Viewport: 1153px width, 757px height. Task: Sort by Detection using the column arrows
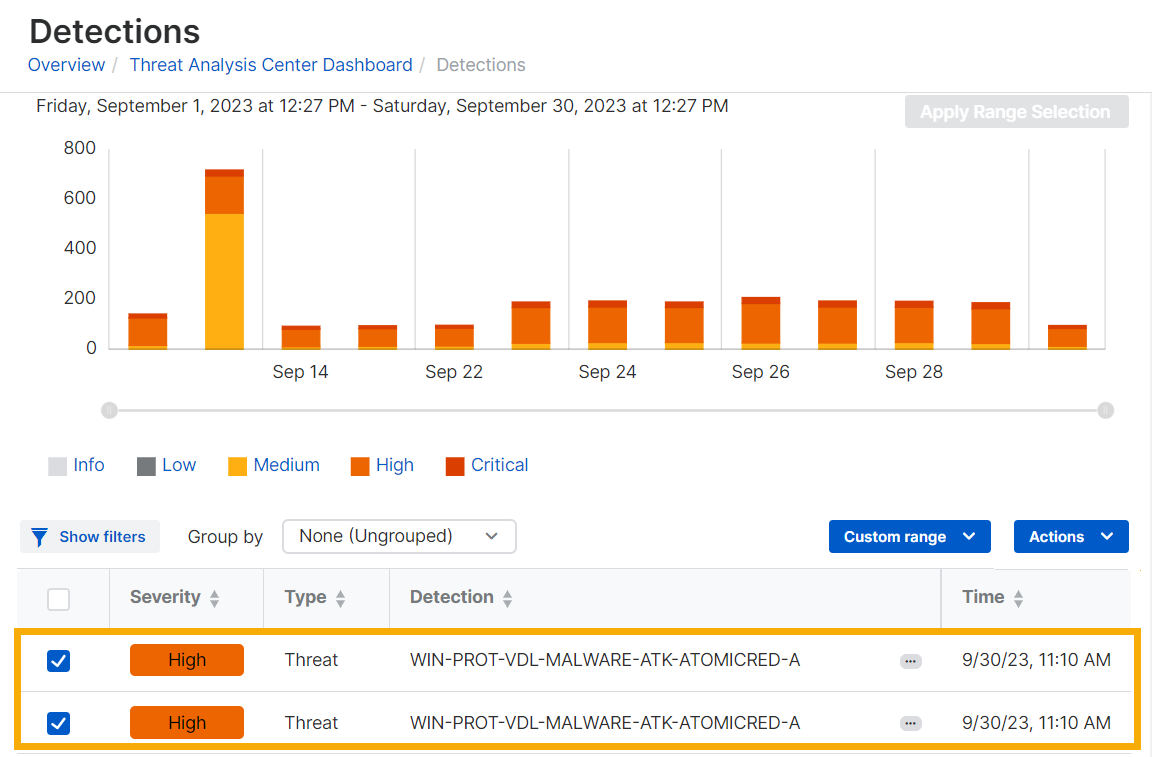coord(507,598)
